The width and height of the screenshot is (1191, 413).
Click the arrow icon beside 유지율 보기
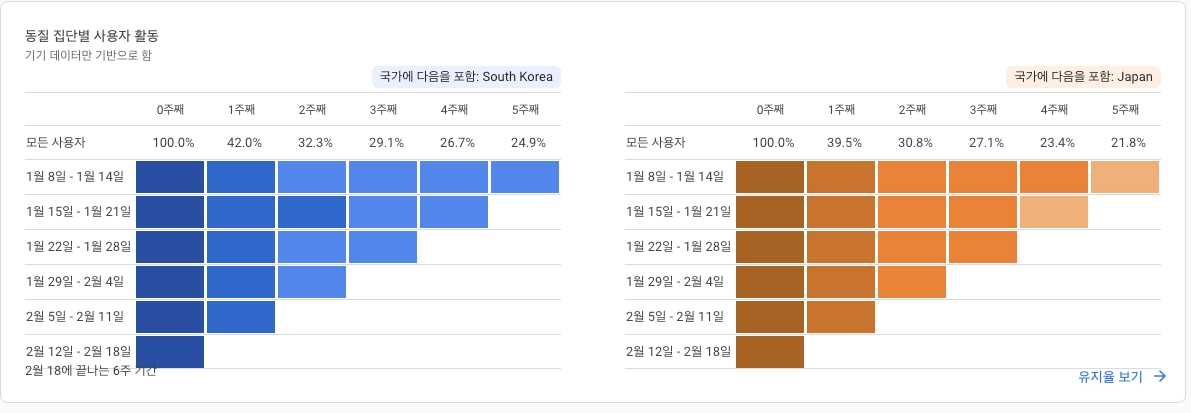click(x=1158, y=377)
